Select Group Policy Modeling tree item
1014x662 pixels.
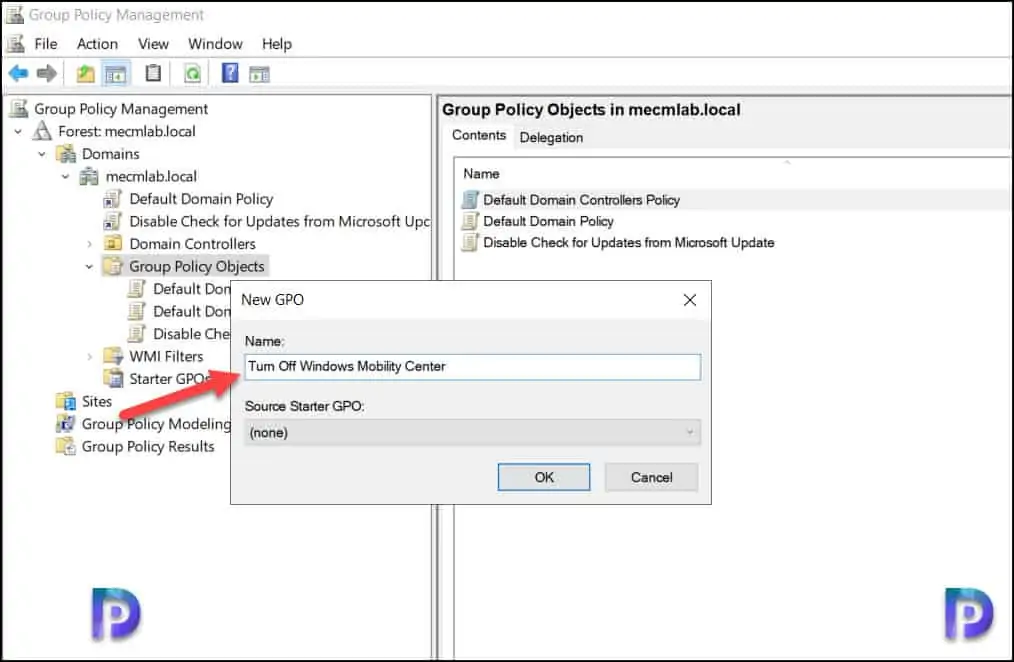156,424
